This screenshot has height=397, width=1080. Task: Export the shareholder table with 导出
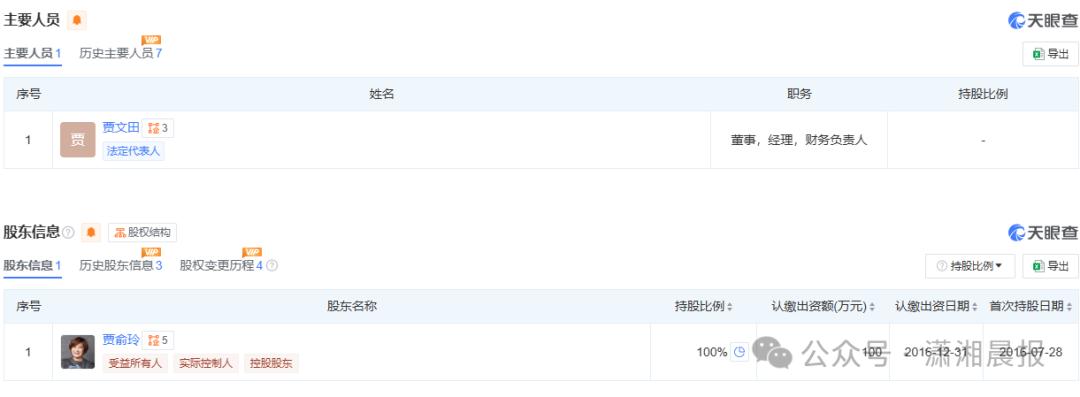[1050, 266]
